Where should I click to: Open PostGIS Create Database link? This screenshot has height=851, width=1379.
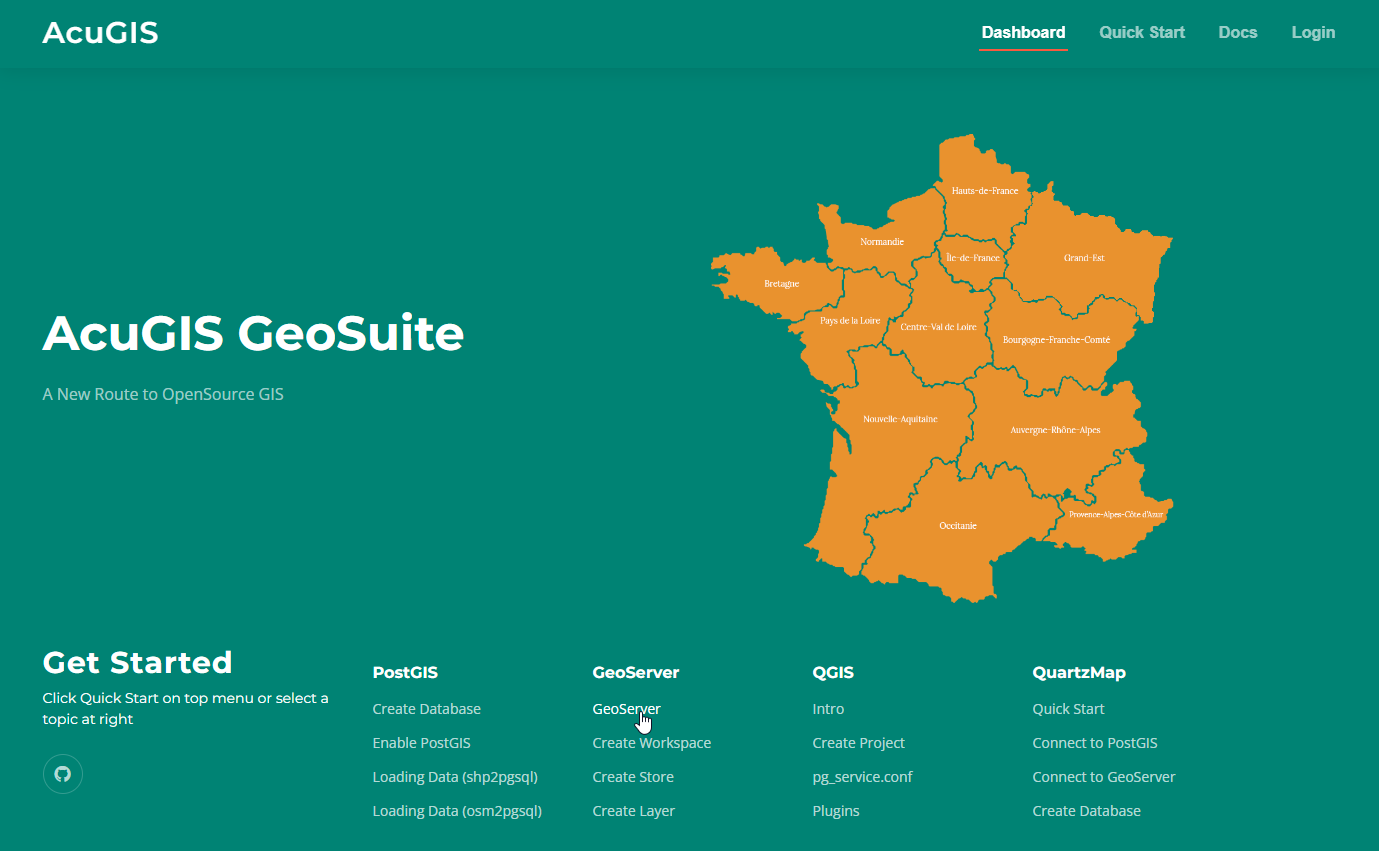427,709
